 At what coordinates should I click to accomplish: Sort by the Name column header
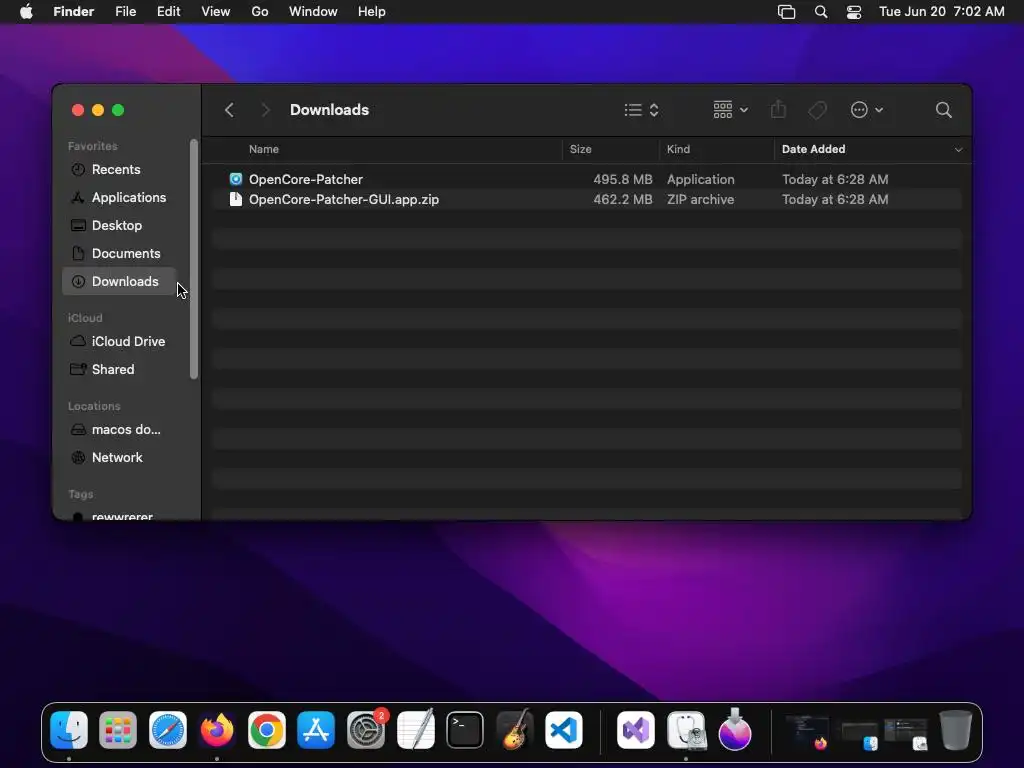tap(263, 149)
